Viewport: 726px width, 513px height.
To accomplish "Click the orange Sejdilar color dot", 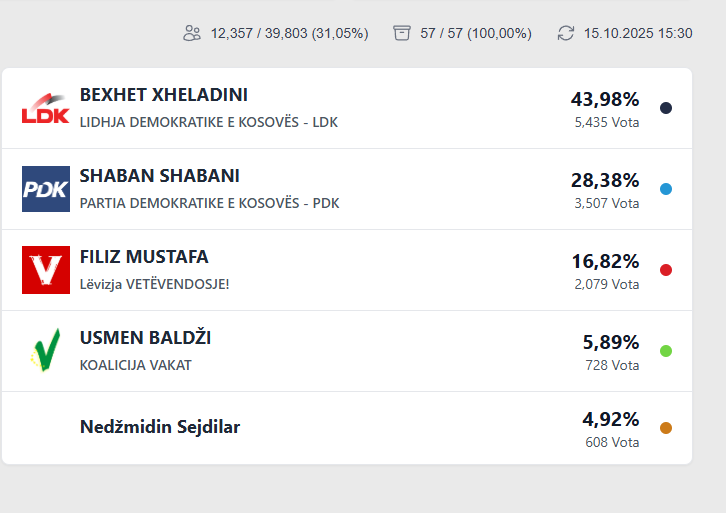I will 666,428.
